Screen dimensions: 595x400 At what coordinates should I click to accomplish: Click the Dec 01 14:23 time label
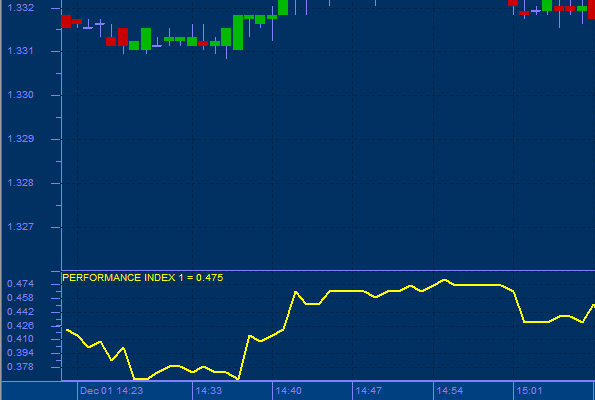[x=112, y=391]
